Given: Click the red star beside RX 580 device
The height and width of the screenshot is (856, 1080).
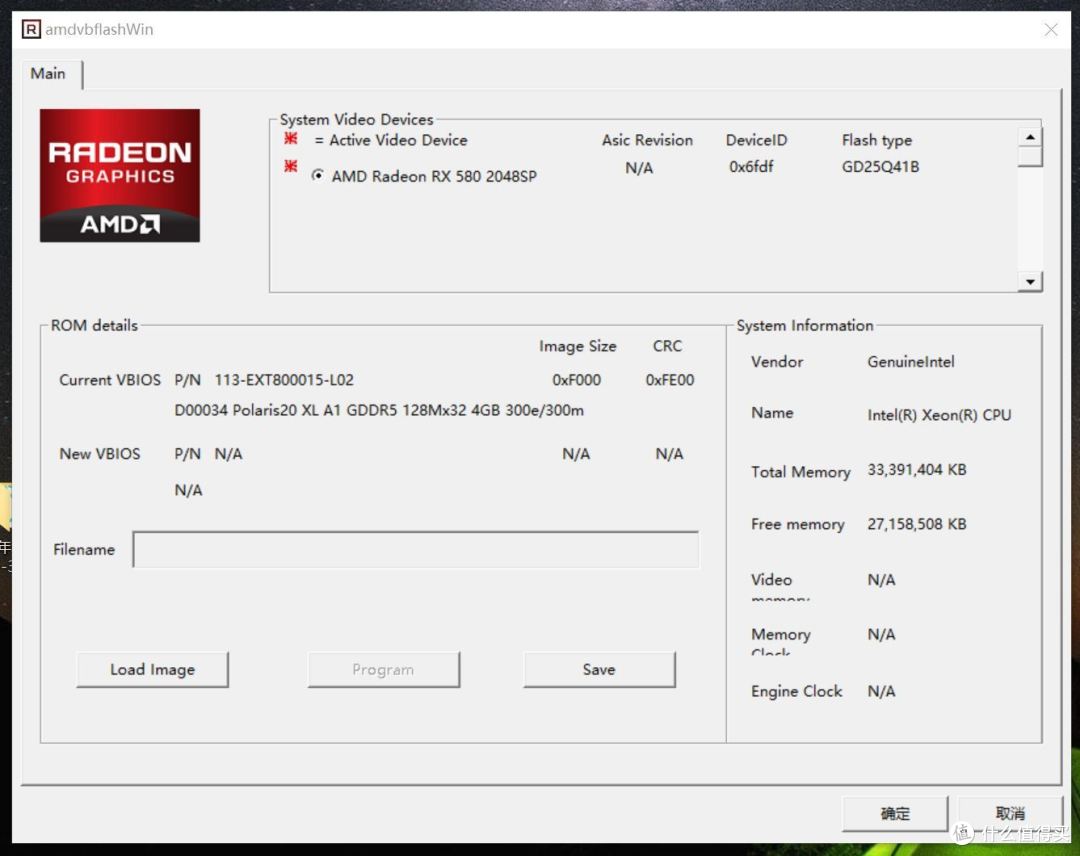Looking at the screenshot, I should (291, 166).
